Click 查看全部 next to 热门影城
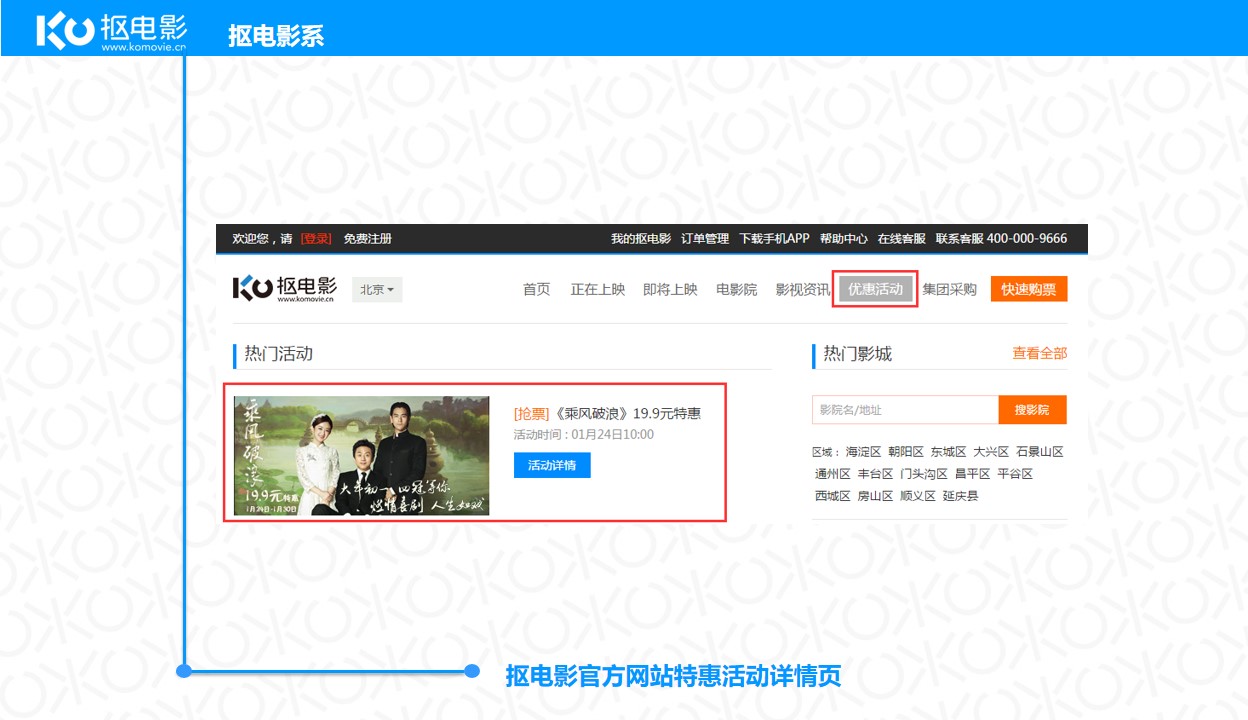Screen dimensions: 1248x720 (1040, 353)
